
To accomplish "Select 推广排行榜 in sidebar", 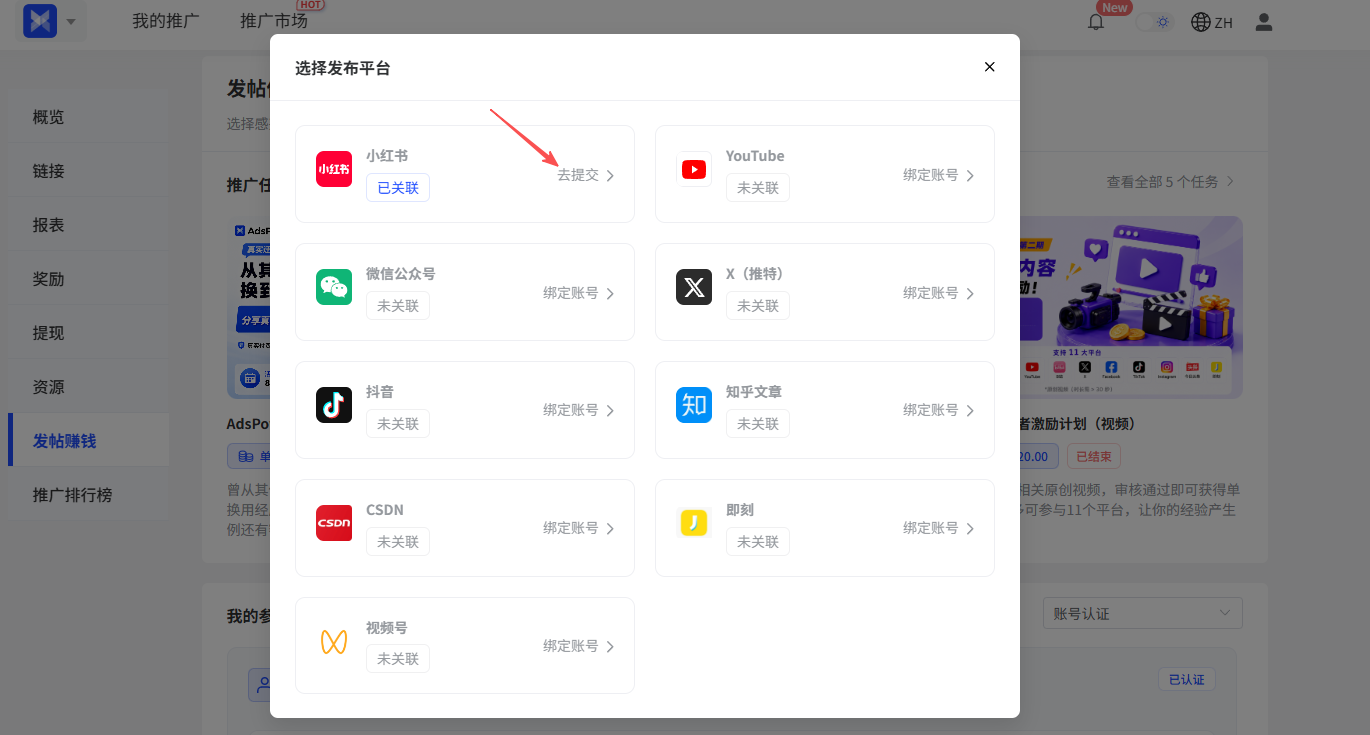I will click(x=88, y=495).
